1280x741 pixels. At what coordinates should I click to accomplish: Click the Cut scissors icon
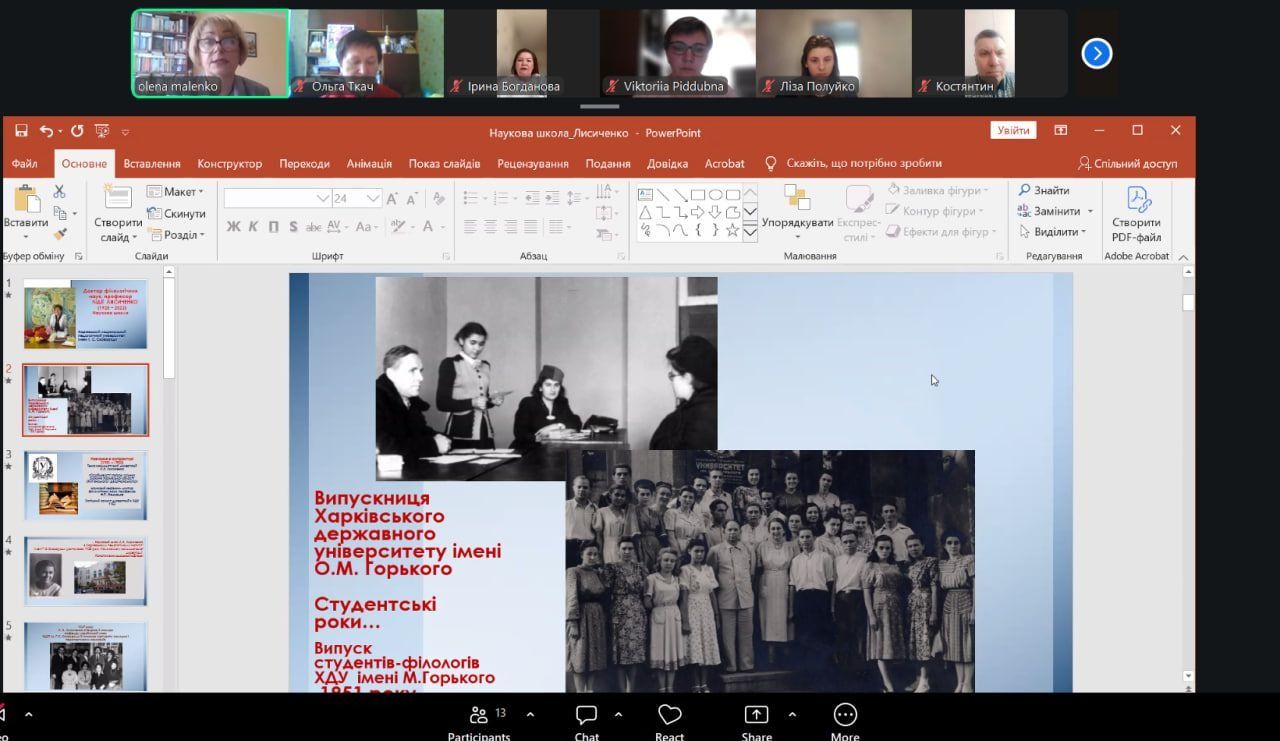pyautogui.click(x=60, y=191)
